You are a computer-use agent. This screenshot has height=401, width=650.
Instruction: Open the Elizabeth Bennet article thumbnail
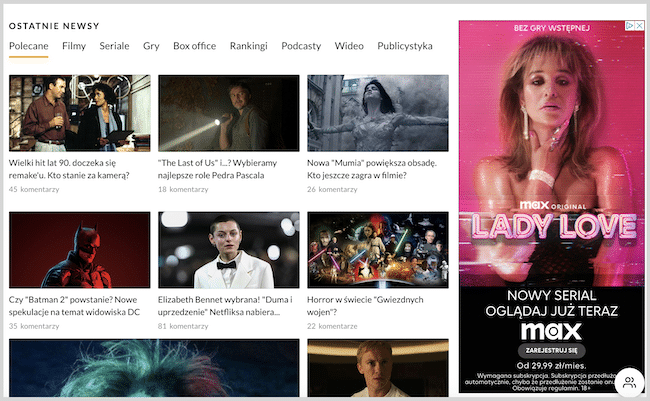[228, 250]
